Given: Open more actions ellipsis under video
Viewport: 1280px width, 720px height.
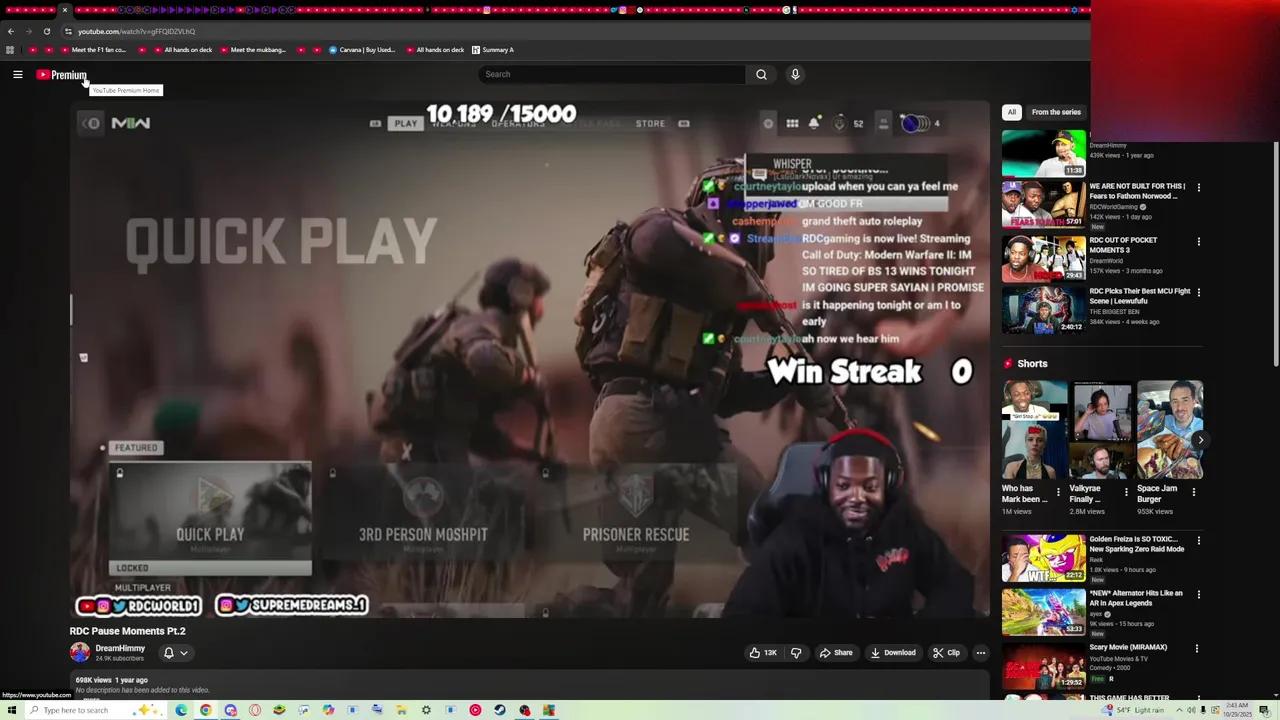Looking at the screenshot, I should (980, 653).
